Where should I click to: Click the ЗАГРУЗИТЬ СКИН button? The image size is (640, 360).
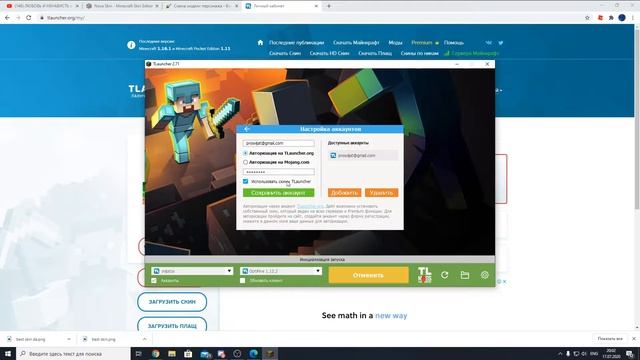[x=172, y=302]
